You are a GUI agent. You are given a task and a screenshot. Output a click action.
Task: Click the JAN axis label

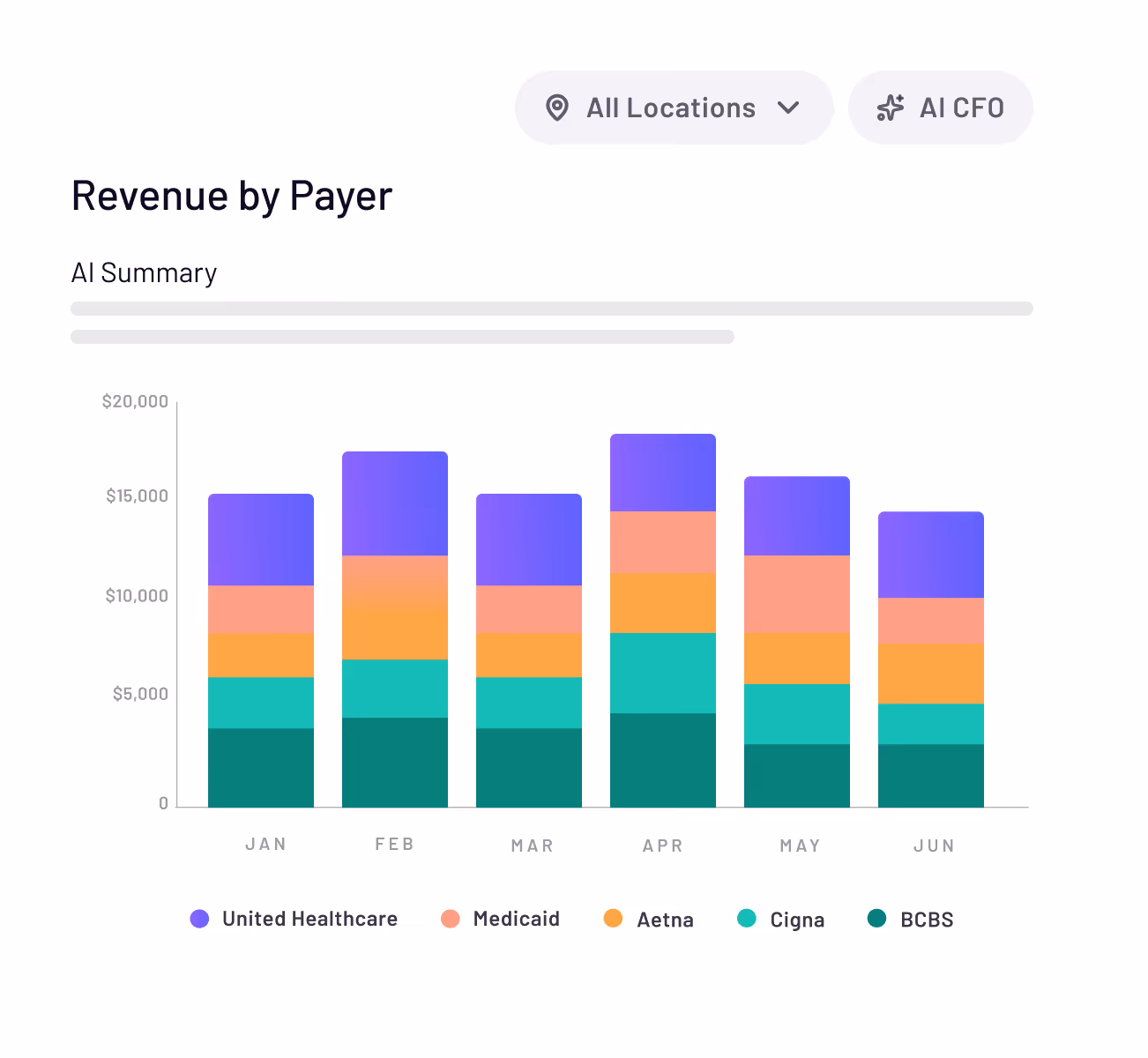(x=265, y=844)
